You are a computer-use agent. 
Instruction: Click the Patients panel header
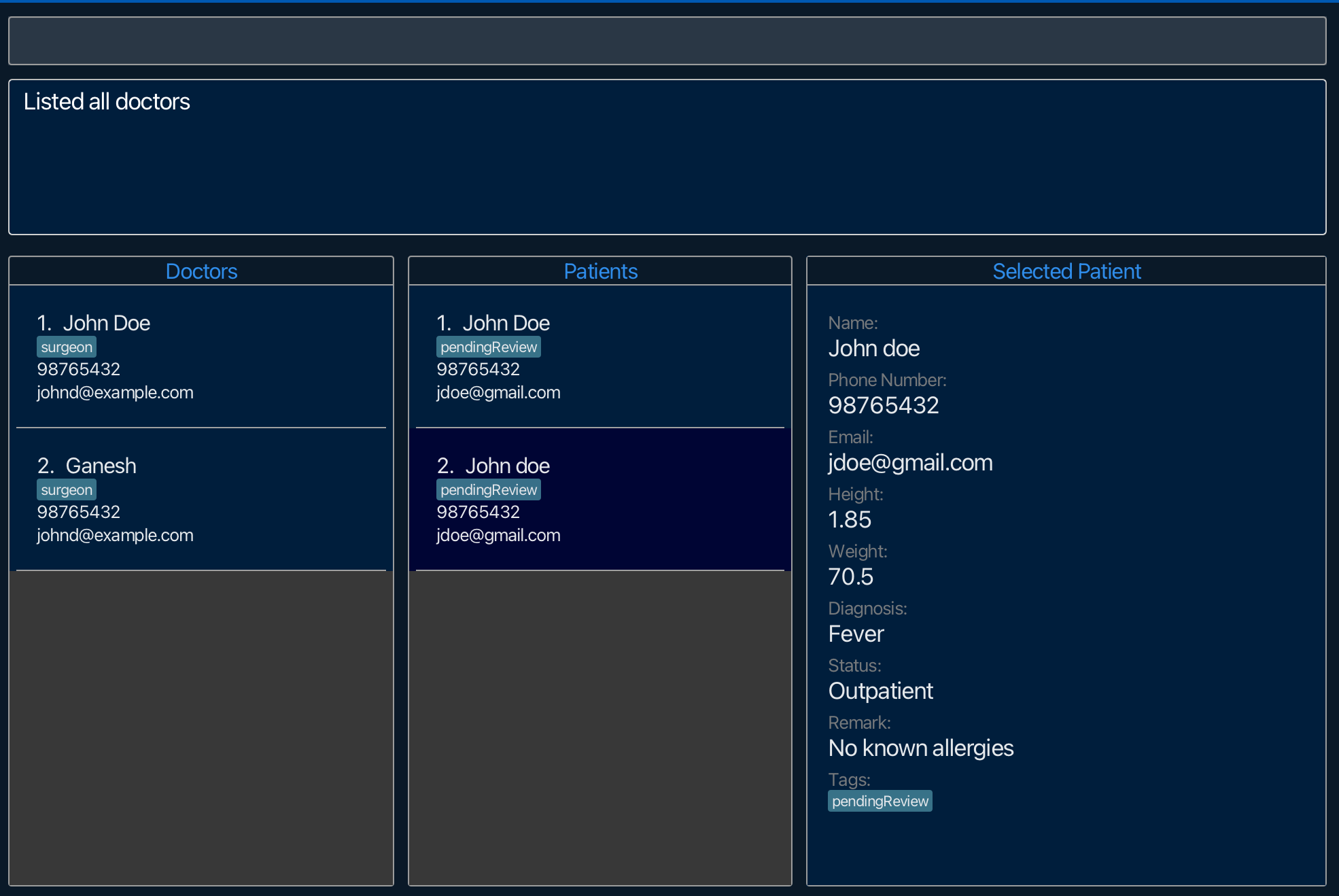600,271
